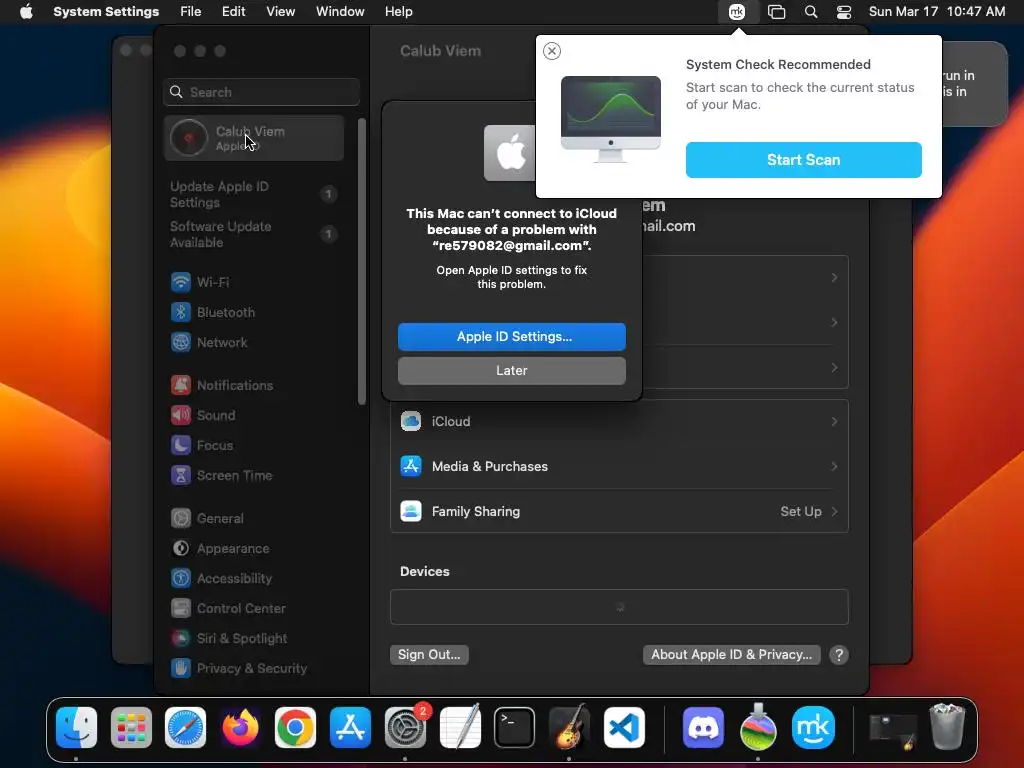
Task: Open the Window menu
Action: coord(340,12)
